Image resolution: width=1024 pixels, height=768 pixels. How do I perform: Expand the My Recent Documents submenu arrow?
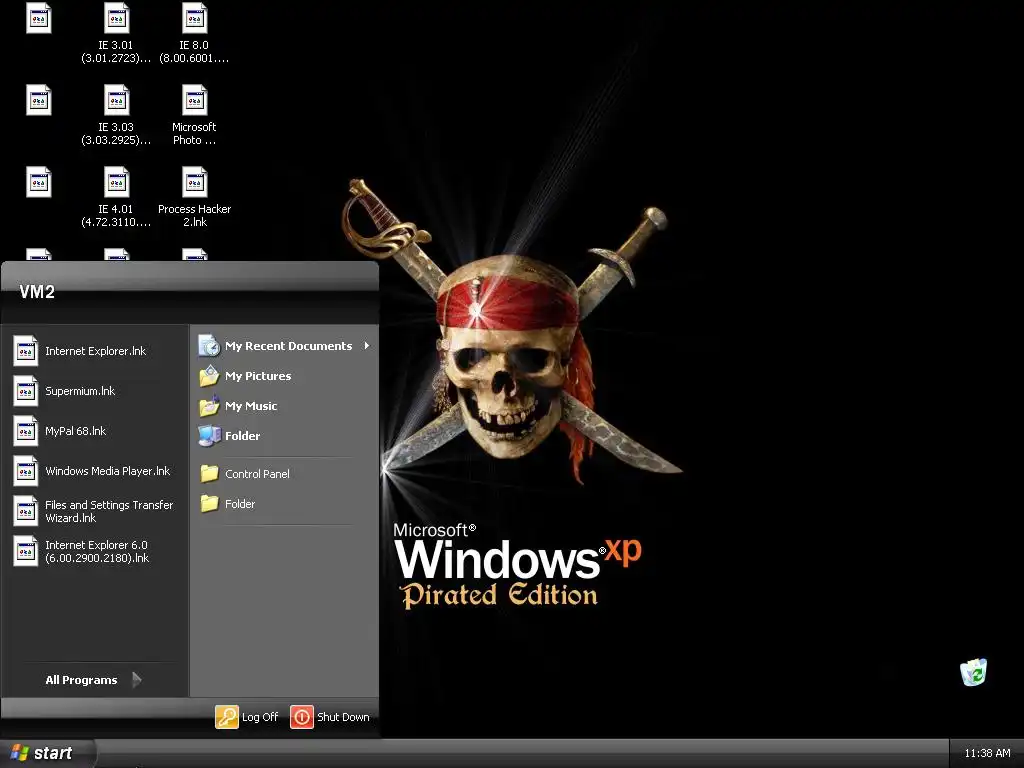367,345
